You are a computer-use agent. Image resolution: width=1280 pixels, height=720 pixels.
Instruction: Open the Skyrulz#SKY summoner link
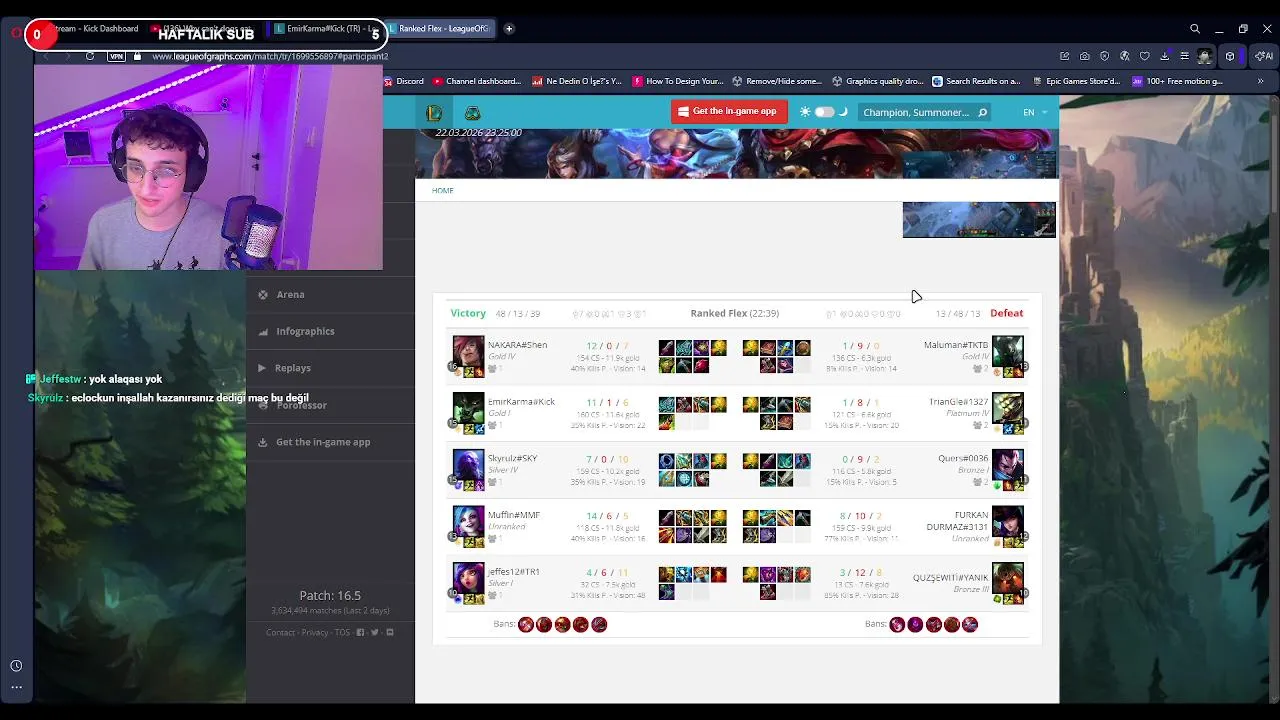(x=512, y=458)
